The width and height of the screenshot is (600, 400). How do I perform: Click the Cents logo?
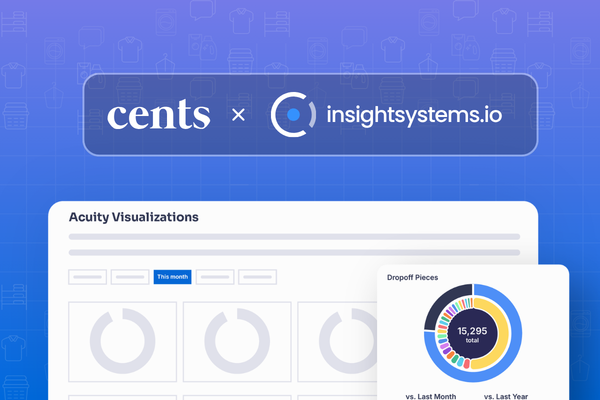pos(158,114)
